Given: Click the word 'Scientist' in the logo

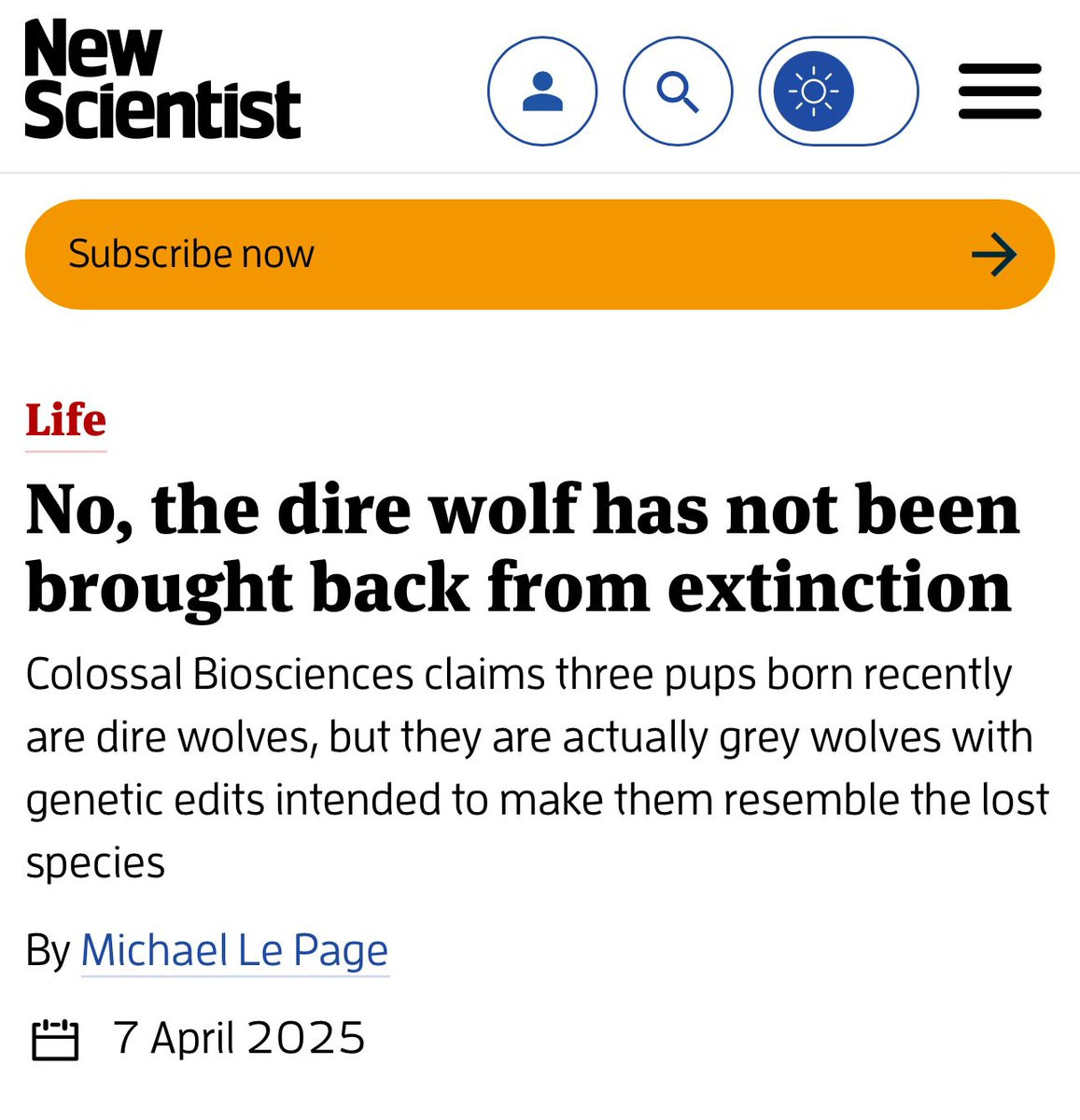Looking at the screenshot, I should pos(162,110).
